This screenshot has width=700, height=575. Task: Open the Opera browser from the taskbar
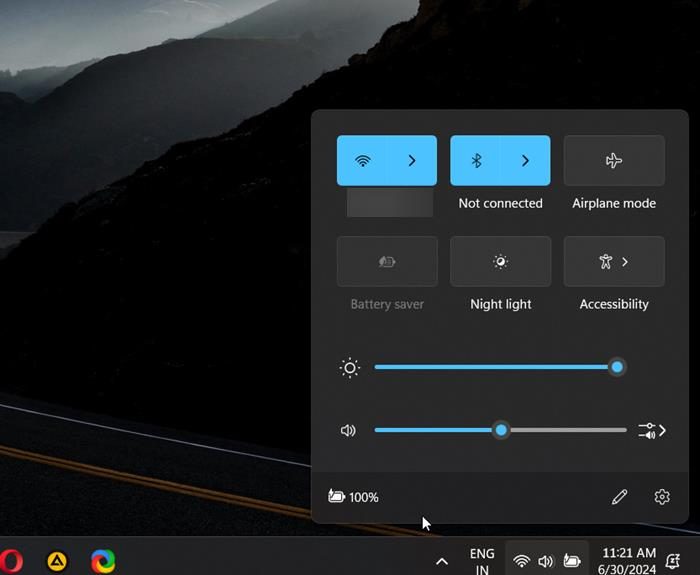tap(10, 561)
